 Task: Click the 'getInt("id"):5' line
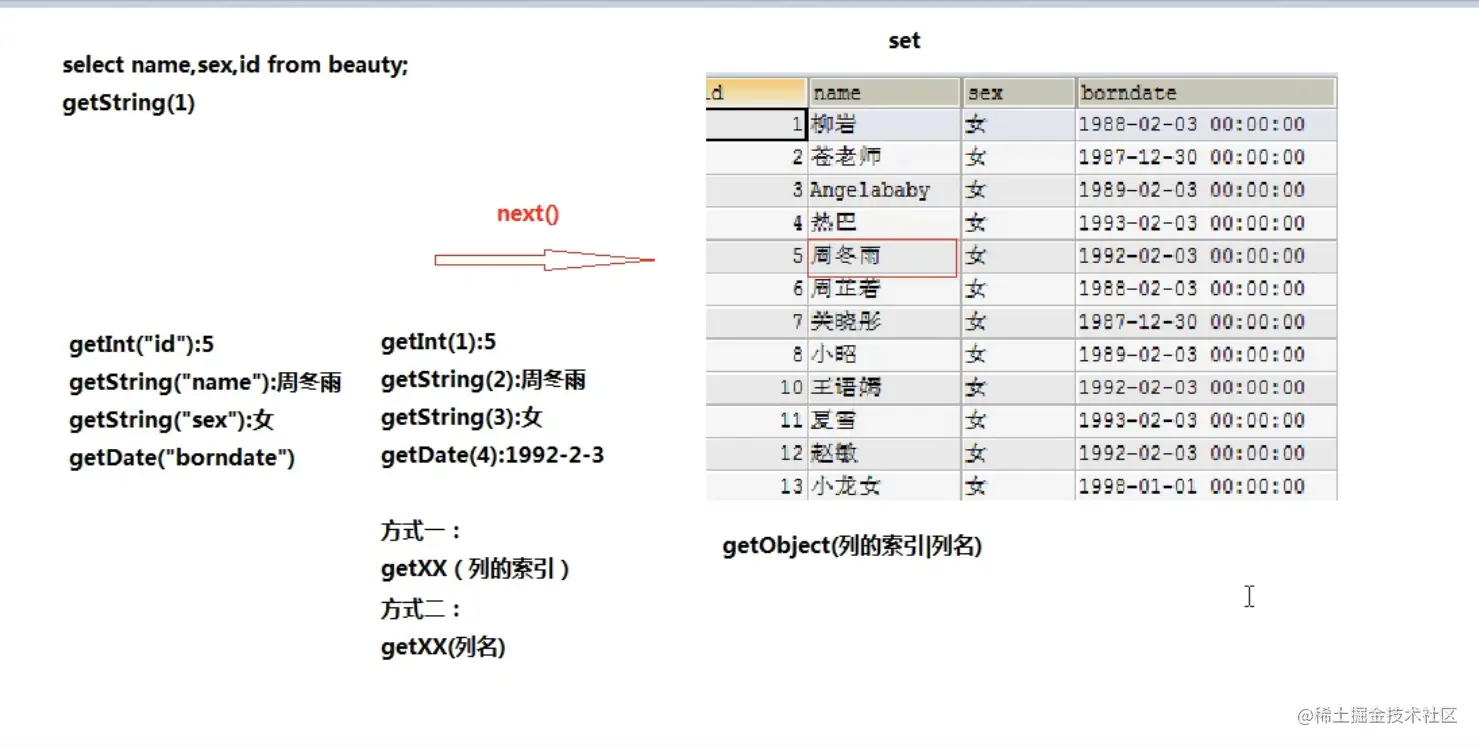[x=141, y=345]
